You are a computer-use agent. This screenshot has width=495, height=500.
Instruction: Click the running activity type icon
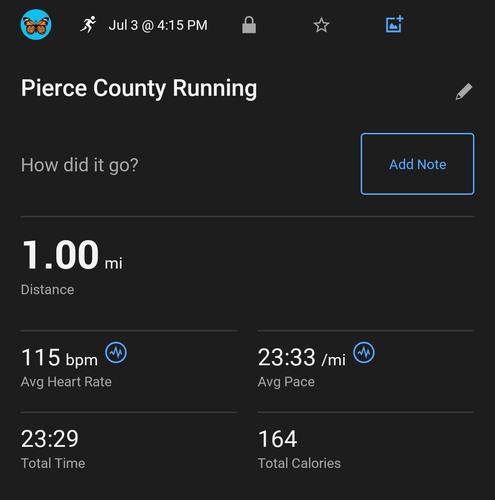[x=88, y=25]
